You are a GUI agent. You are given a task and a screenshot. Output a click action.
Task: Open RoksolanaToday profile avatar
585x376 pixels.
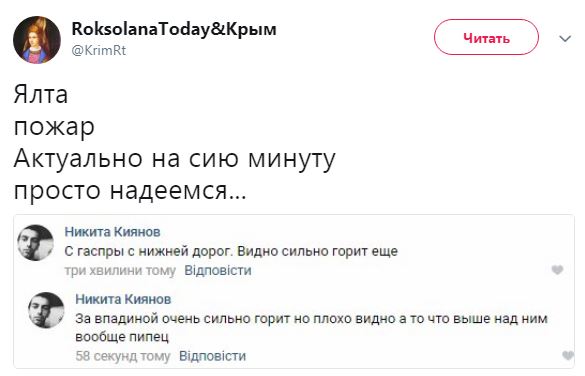click(37, 40)
